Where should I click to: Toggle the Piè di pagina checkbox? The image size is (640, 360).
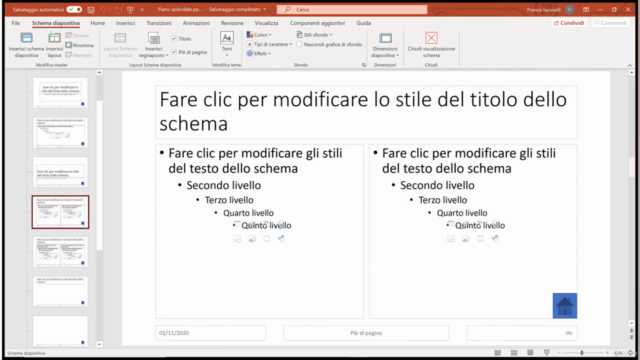(x=174, y=52)
